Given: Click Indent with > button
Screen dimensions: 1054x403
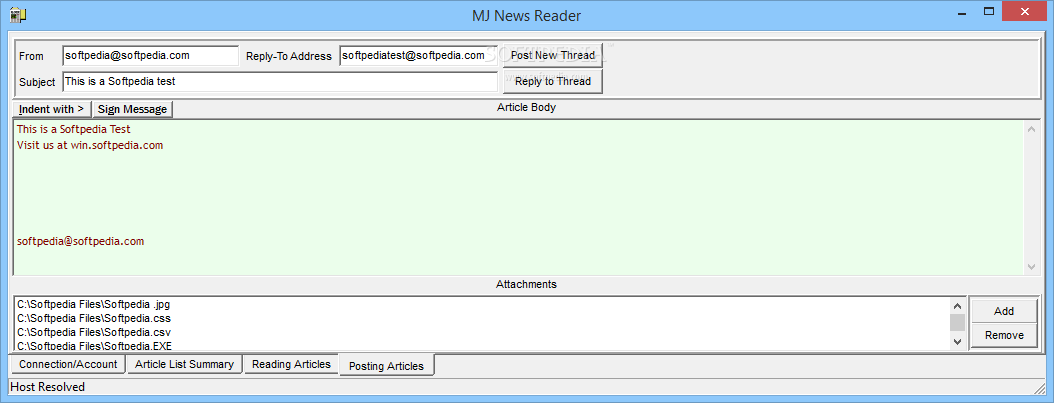Looking at the screenshot, I should click(51, 109).
